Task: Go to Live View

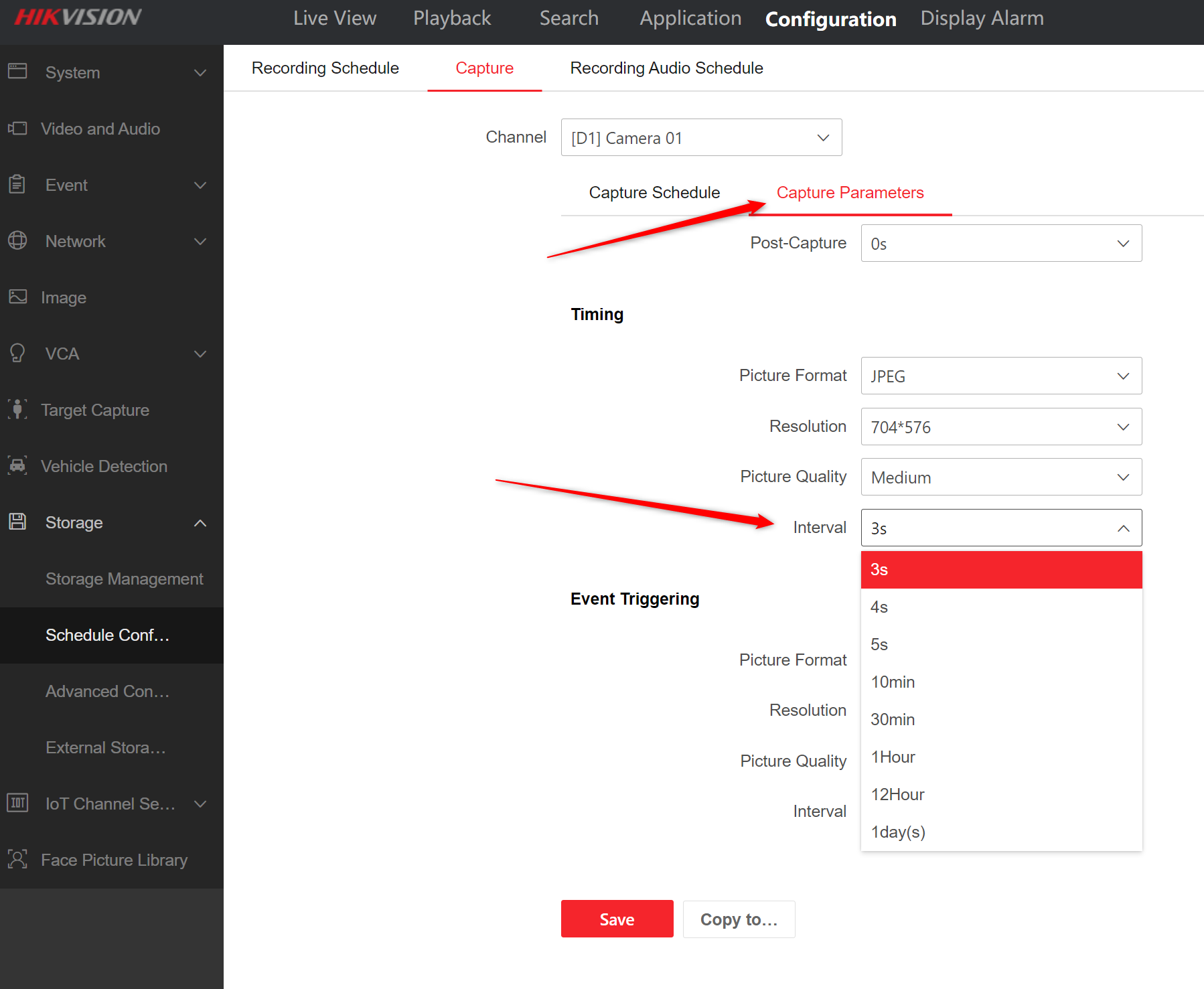Action: [x=335, y=18]
